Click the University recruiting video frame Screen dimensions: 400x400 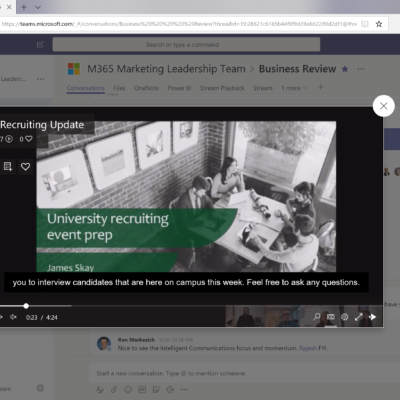[x=186, y=197]
